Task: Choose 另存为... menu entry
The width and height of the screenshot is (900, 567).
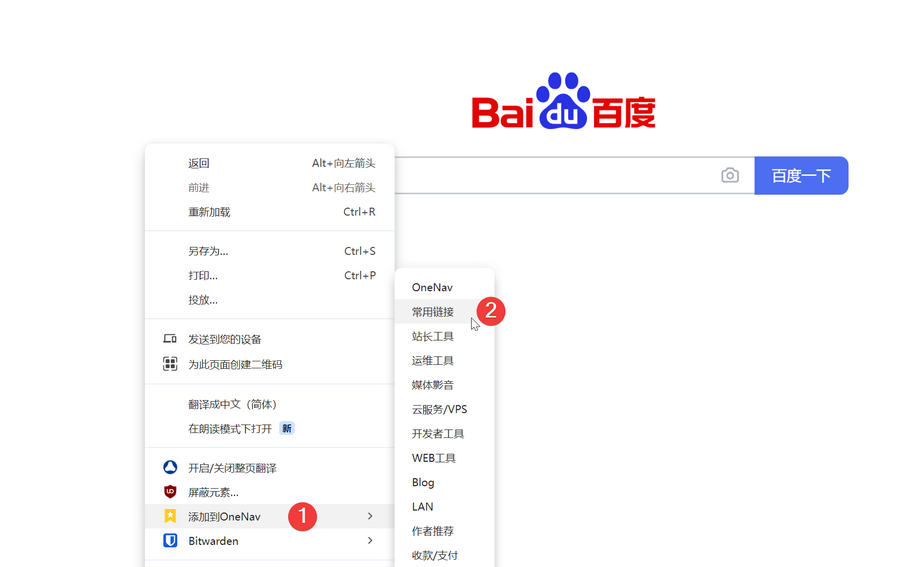Action: (x=270, y=251)
